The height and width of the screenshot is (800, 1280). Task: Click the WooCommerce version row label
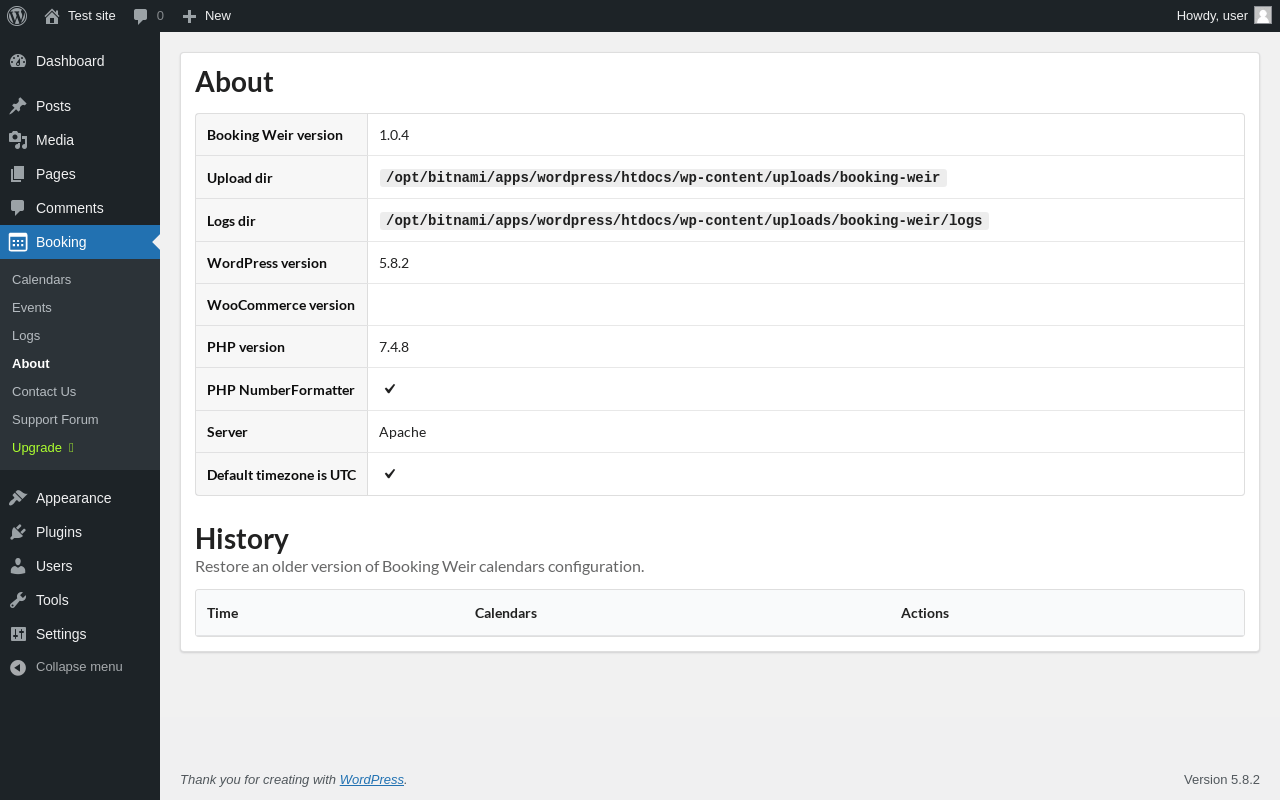(x=281, y=305)
